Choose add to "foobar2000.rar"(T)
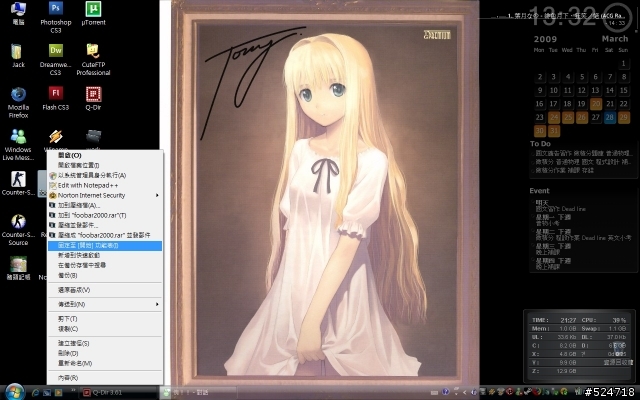 [x=105, y=215]
